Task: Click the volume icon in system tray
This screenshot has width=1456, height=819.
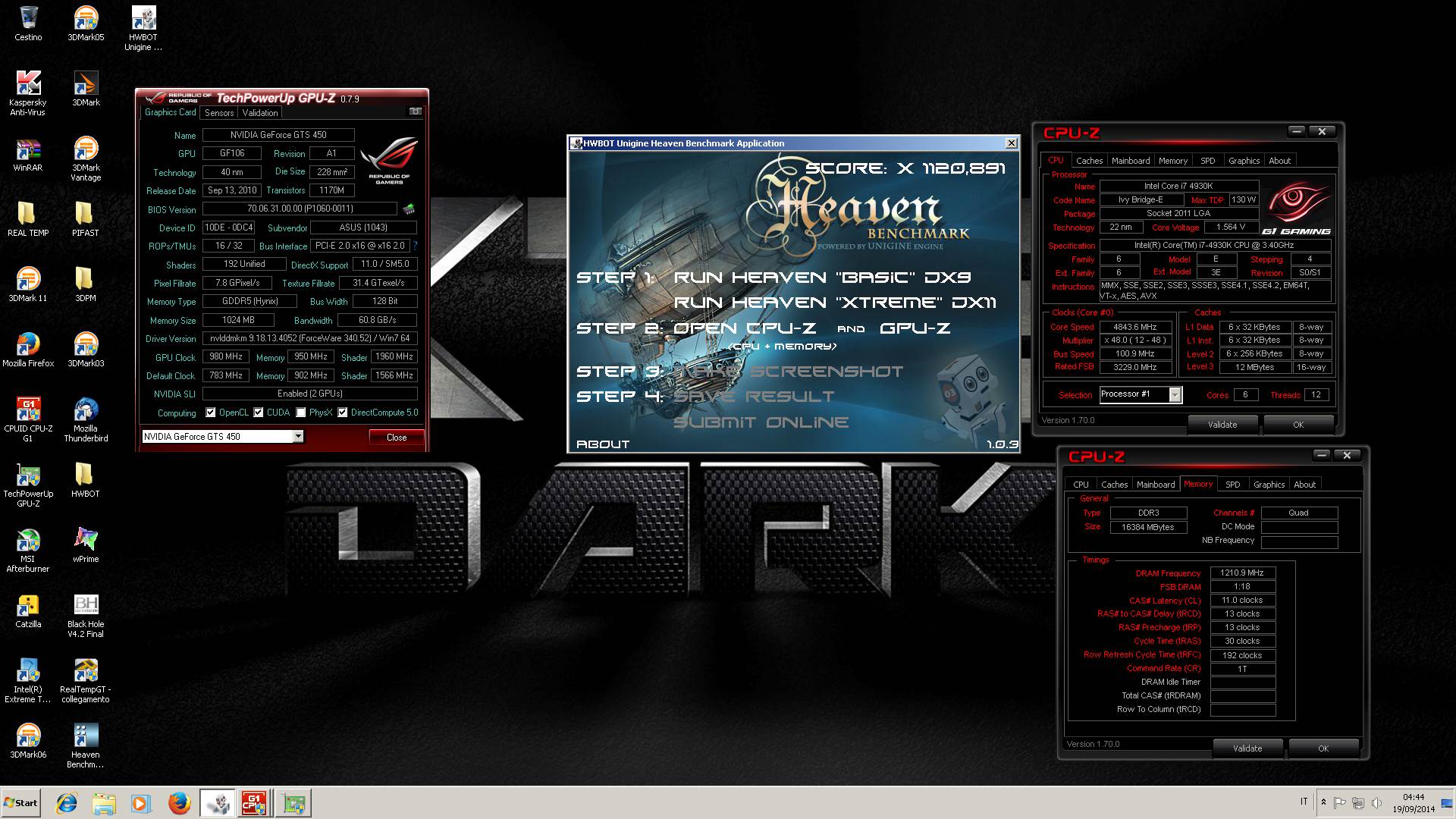Action: [1376, 802]
